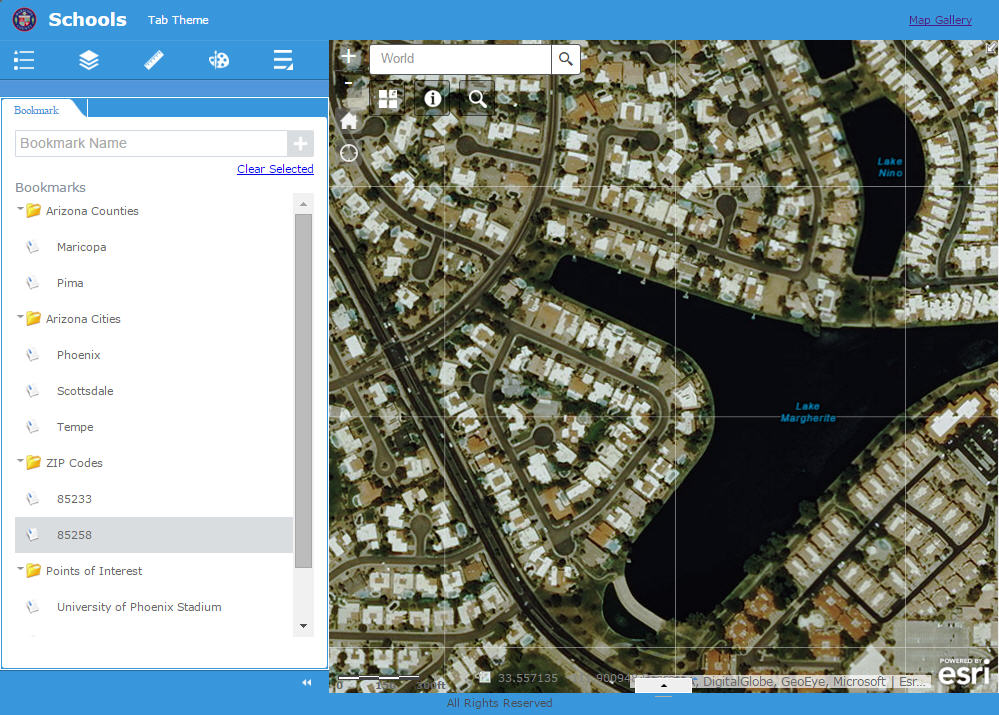Viewport: 999px width, 715px height.
Task: Collapse the Arizona Cities folder arrow
Action: pos(20,316)
